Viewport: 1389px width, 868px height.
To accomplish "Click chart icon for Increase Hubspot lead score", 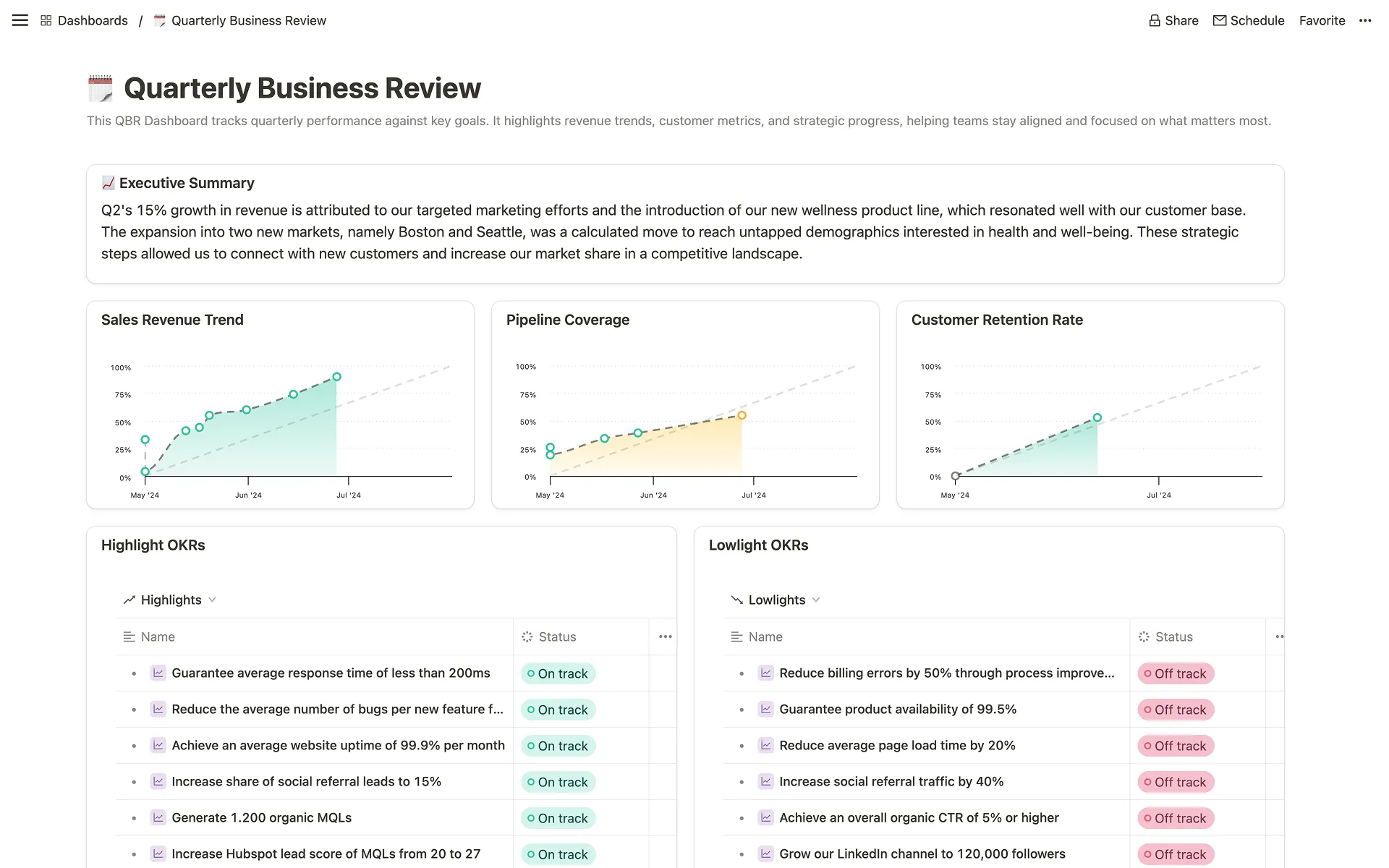I will point(158,854).
